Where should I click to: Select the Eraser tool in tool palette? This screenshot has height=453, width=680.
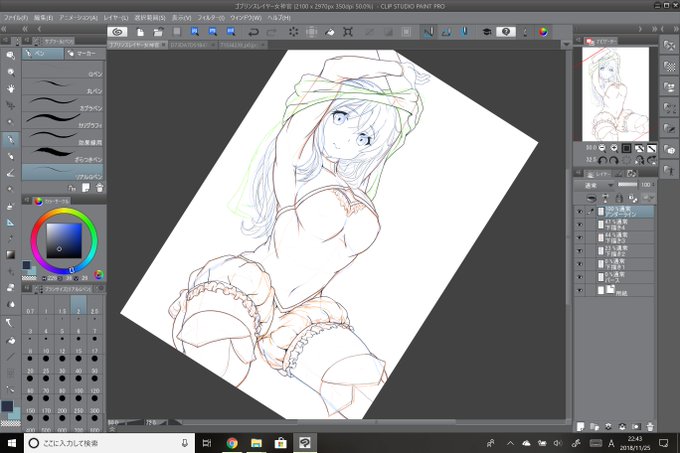pos(10,288)
